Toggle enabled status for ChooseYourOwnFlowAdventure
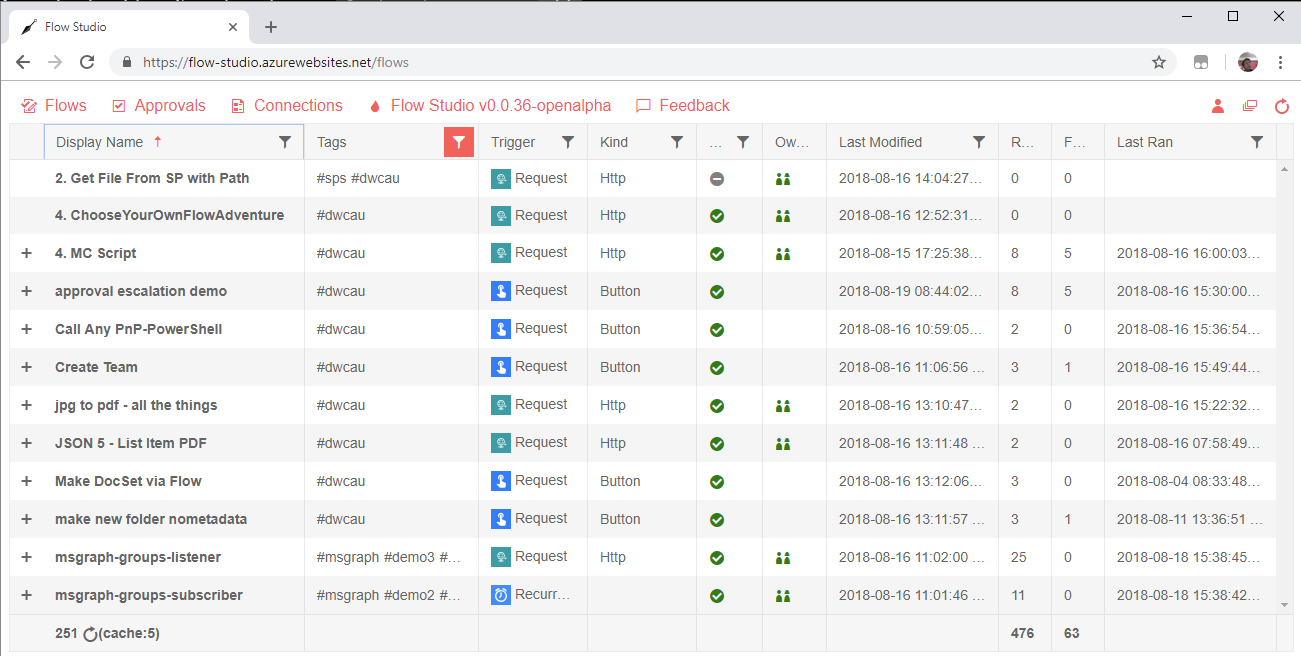1301x656 pixels. coord(716,216)
